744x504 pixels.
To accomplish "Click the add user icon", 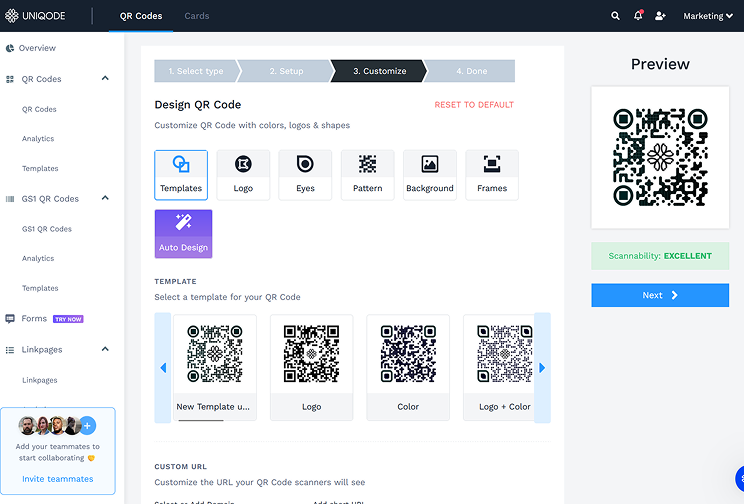I will click(660, 16).
